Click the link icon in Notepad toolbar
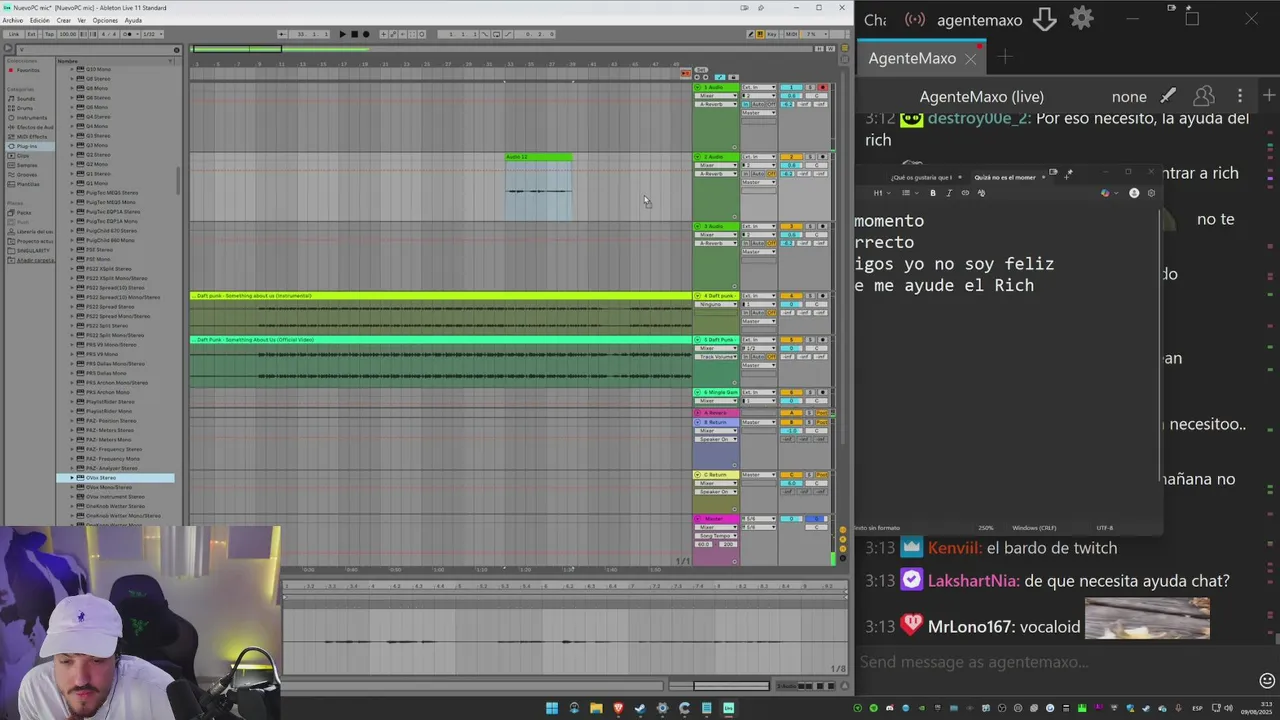 tap(965, 193)
